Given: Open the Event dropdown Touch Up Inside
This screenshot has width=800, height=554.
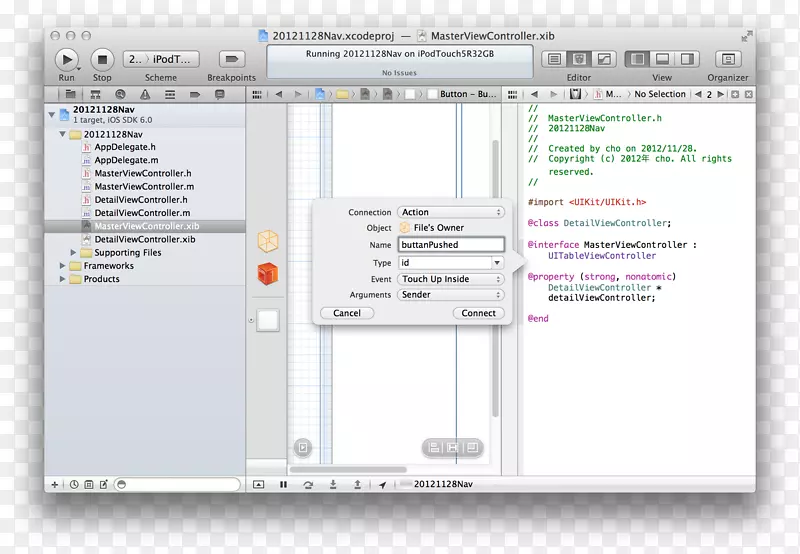Looking at the screenshot, I should click(451, 279).
